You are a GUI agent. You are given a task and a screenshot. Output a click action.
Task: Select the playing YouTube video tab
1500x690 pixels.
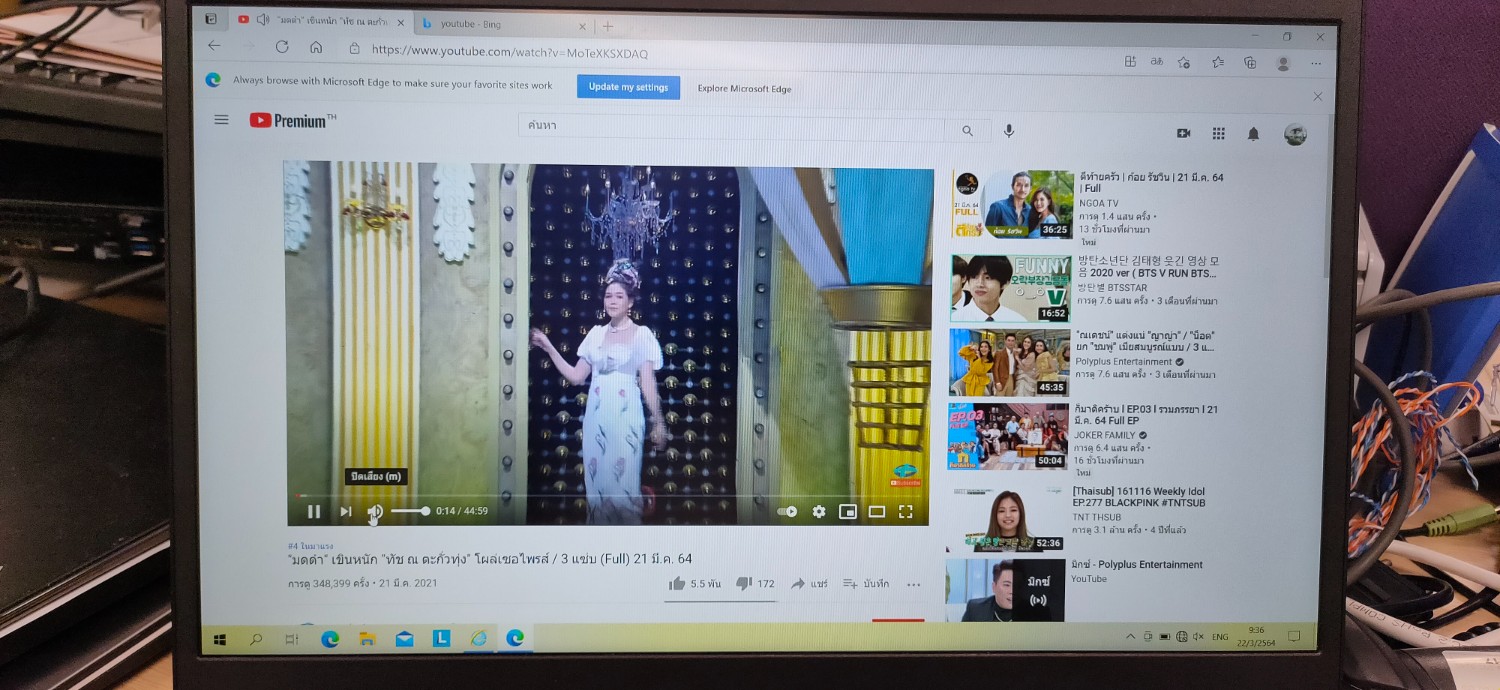[321, 21]
